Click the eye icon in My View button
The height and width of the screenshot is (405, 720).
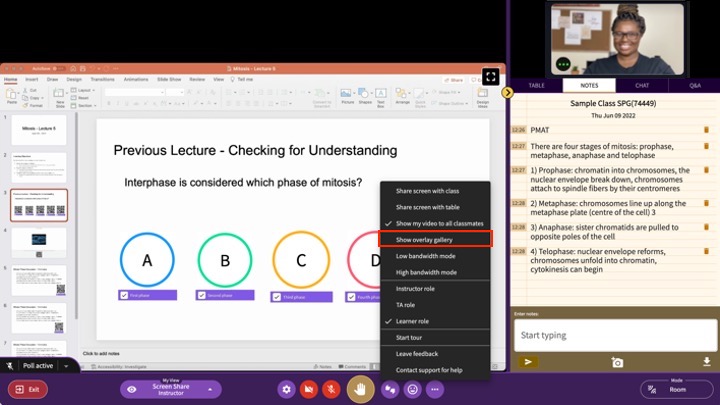point(132,389)
